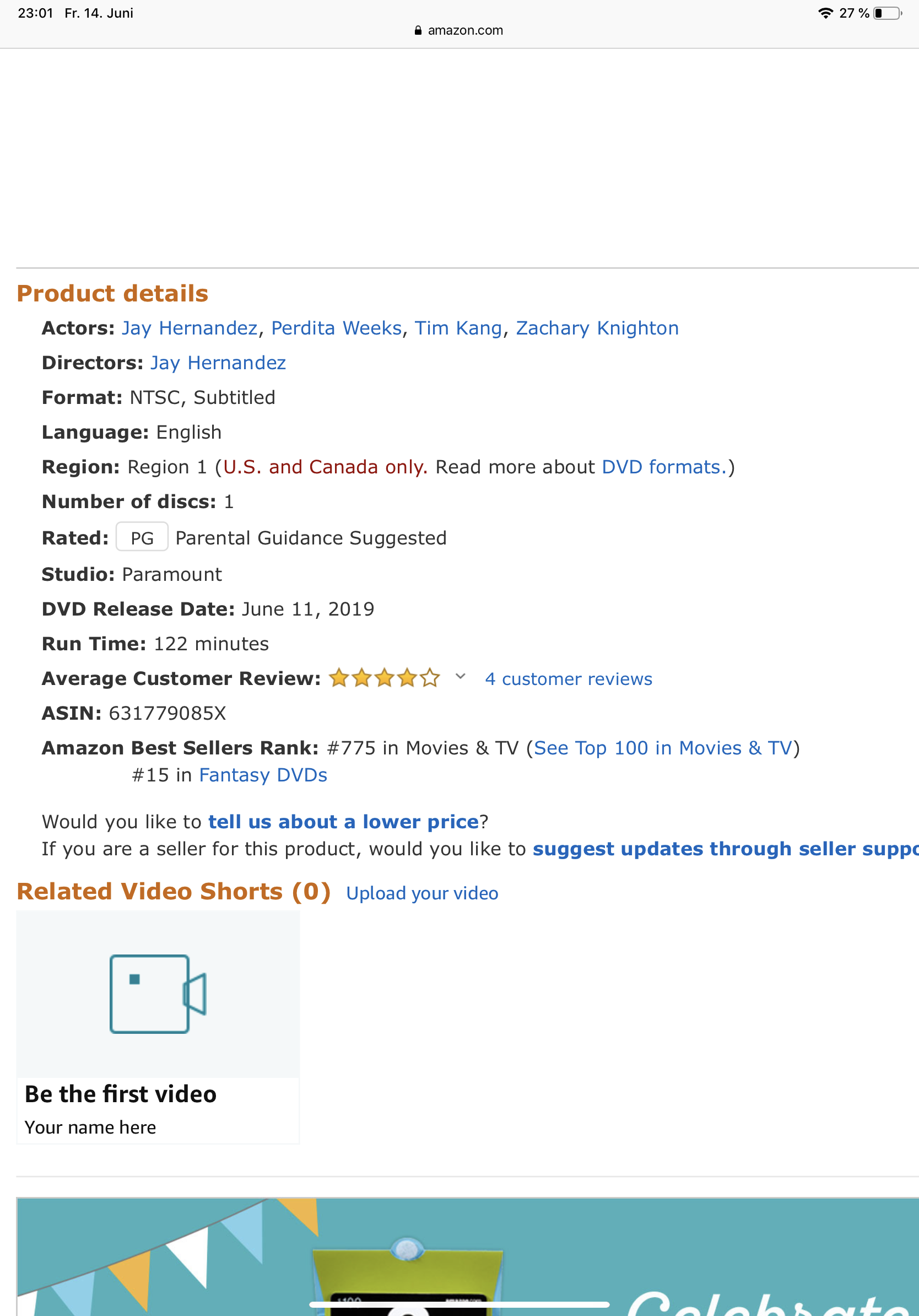The image size is (919, 1316).
Task: Click the Celebrate gift card banner
Action: point(467,1255)
